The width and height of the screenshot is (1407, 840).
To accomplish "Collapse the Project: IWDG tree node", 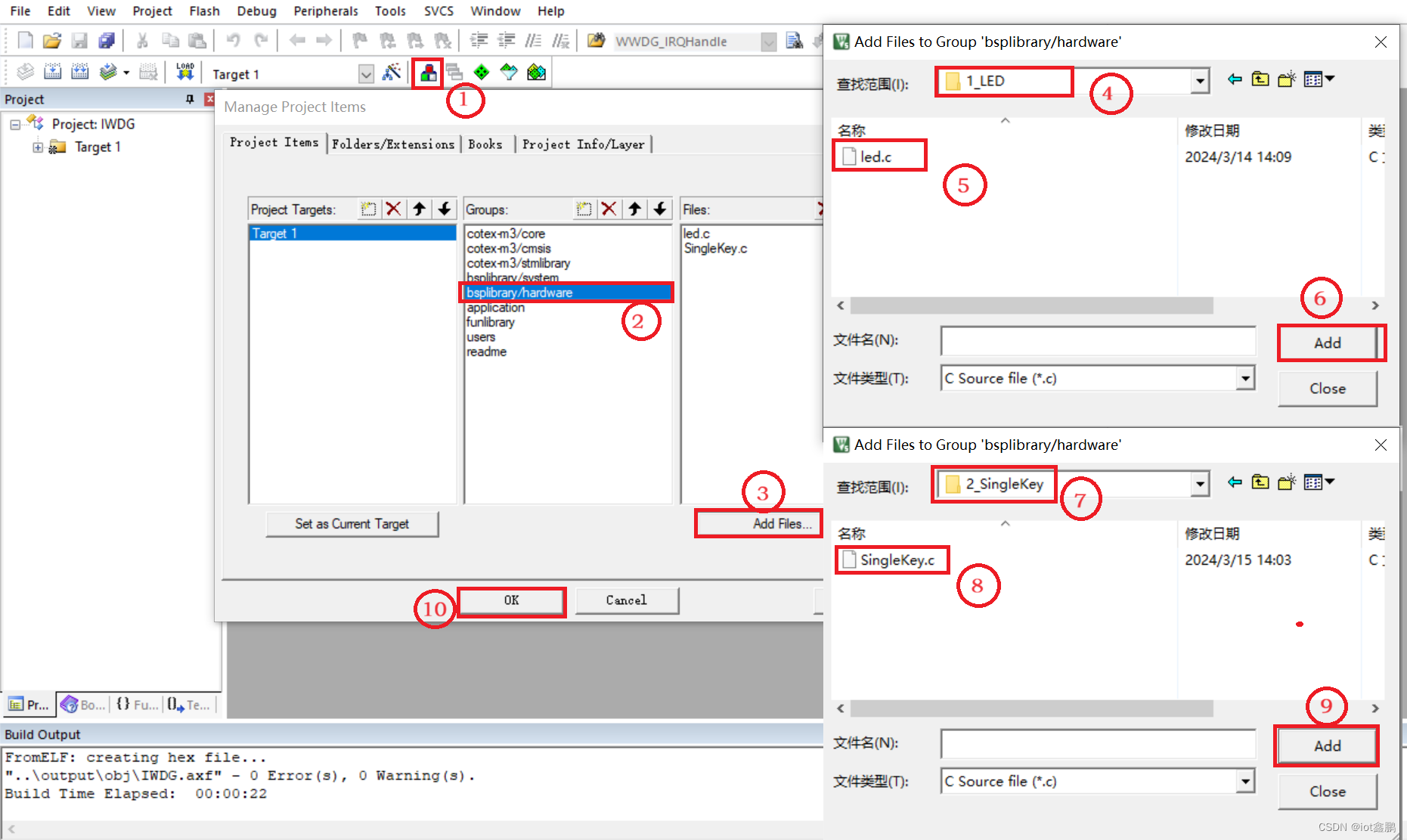I will click(15, 125).
